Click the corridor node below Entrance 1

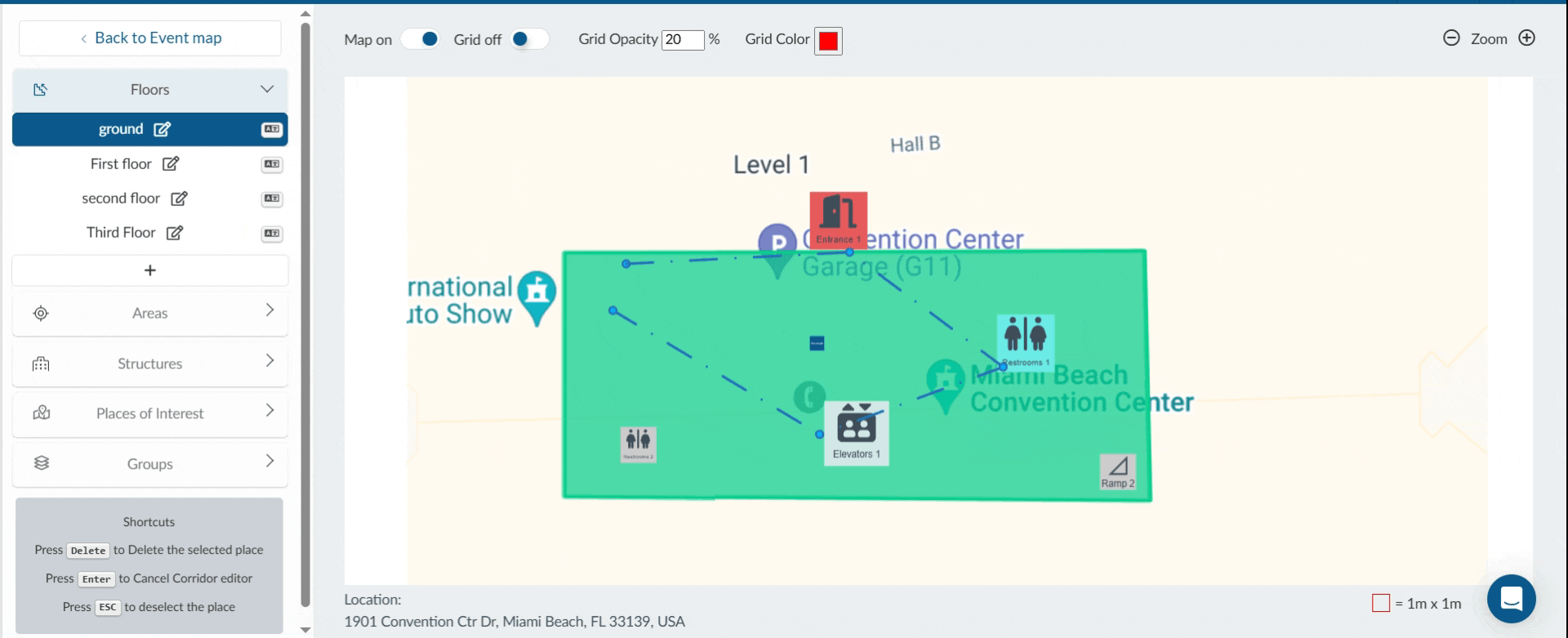click(849, 252)
